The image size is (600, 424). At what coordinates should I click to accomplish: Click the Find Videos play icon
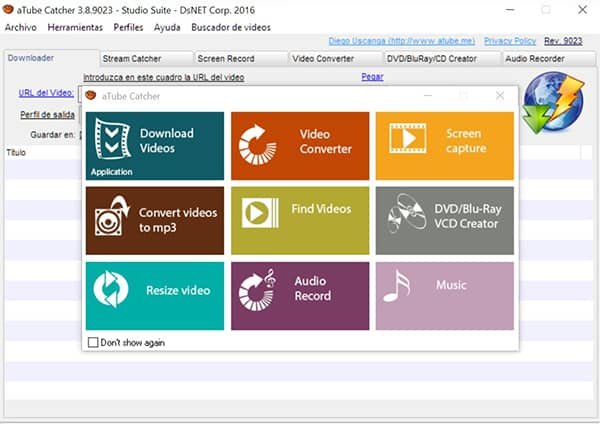[x=260, y=213]
